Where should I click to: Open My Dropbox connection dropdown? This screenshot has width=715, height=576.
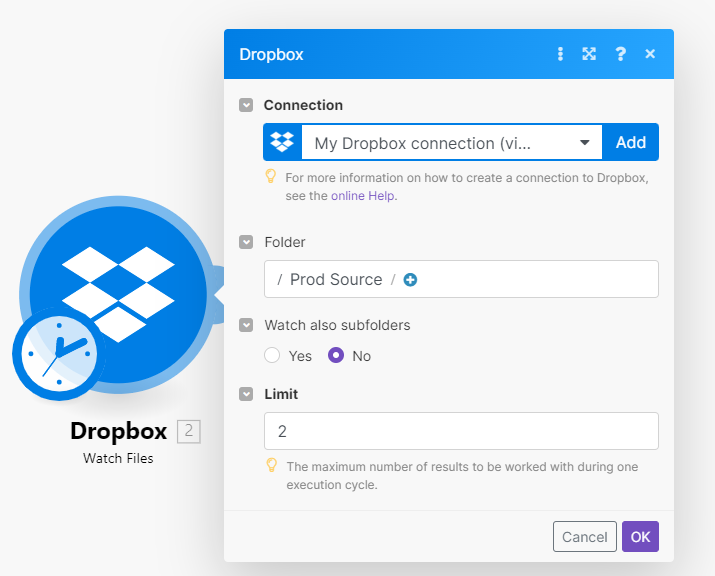(452, 143)
